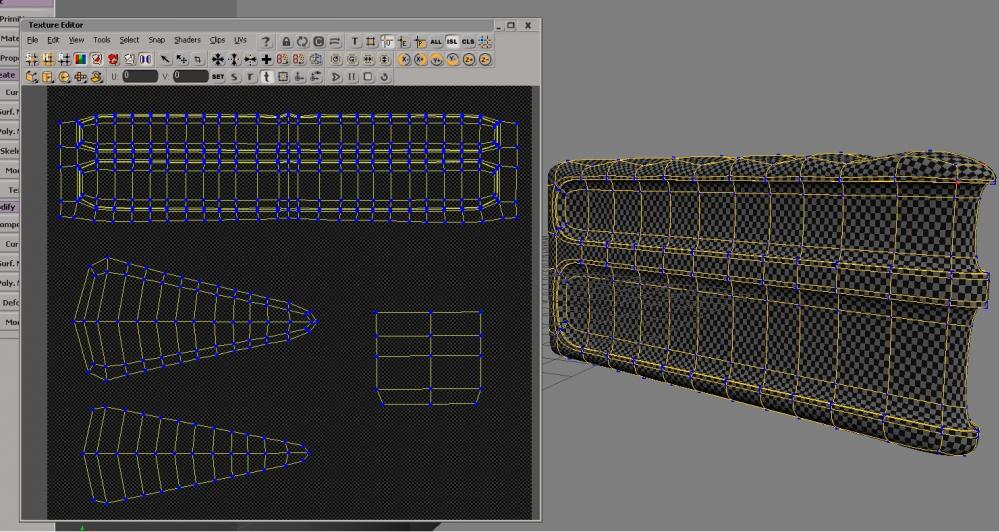Click the loop arrow playback icon
This screenshot has width=1000, height=532.
[384, 77]
